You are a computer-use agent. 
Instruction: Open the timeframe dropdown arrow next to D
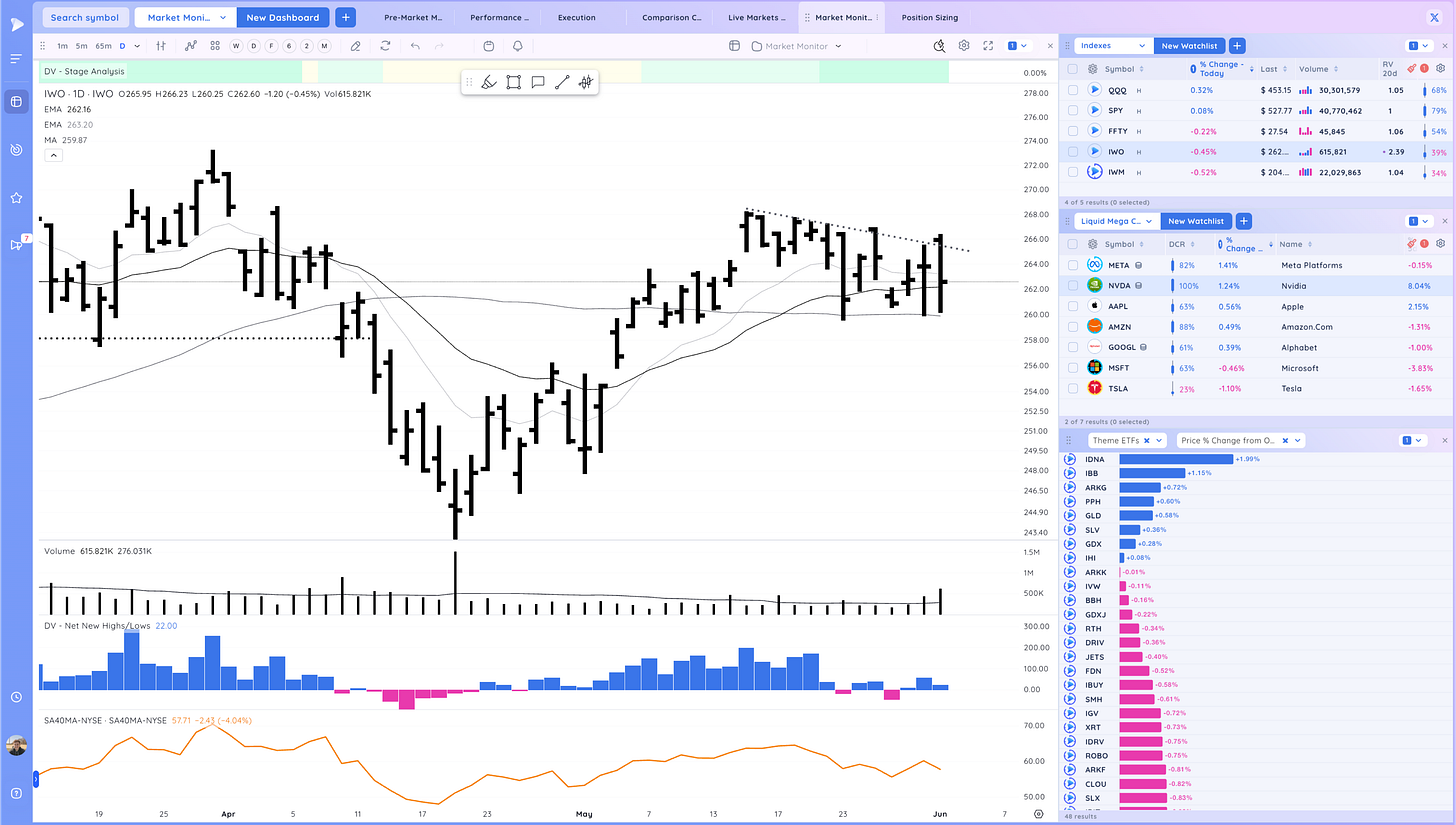pyautogui.click(x=136, y=46)
